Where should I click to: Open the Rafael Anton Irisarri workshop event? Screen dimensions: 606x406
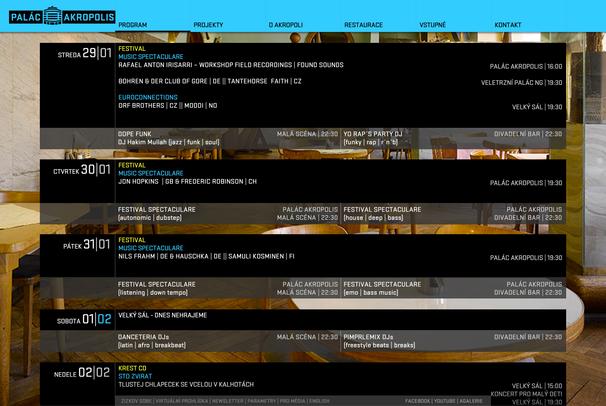[230, 65]
